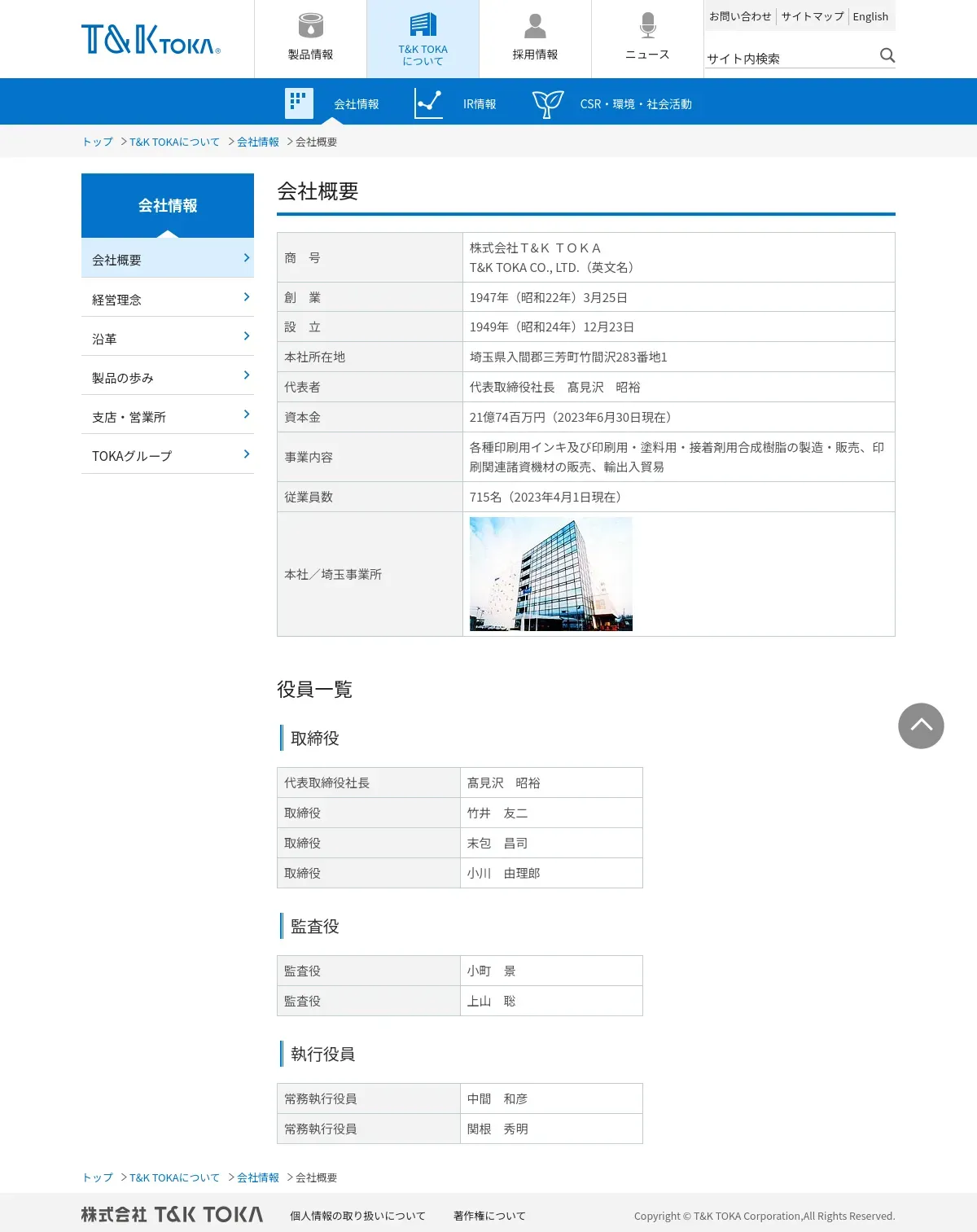
Task: Click executive officer name 関根 秀明
Action: 497,1129
